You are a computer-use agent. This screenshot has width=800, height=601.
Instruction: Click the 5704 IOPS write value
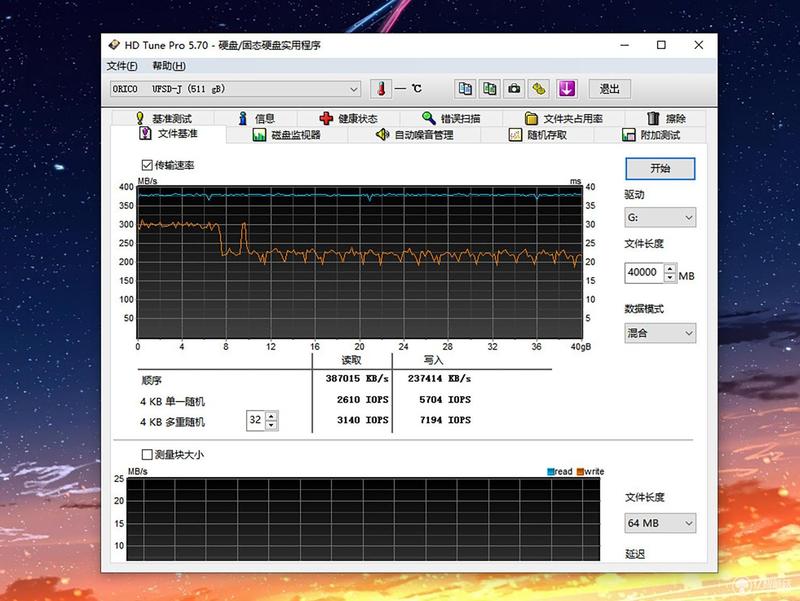(445, 399)
